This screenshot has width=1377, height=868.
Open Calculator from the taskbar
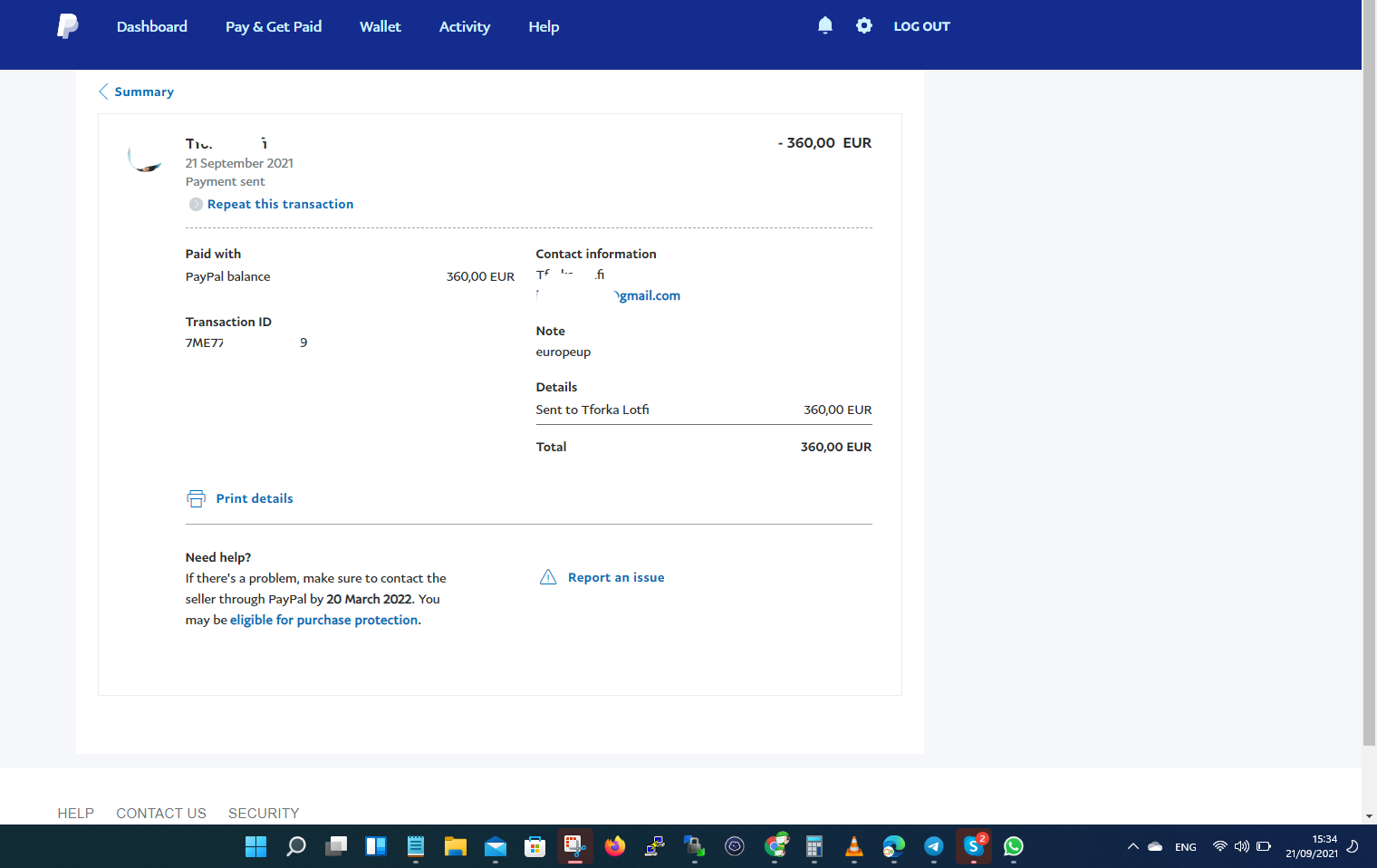(x=814, y=846)
